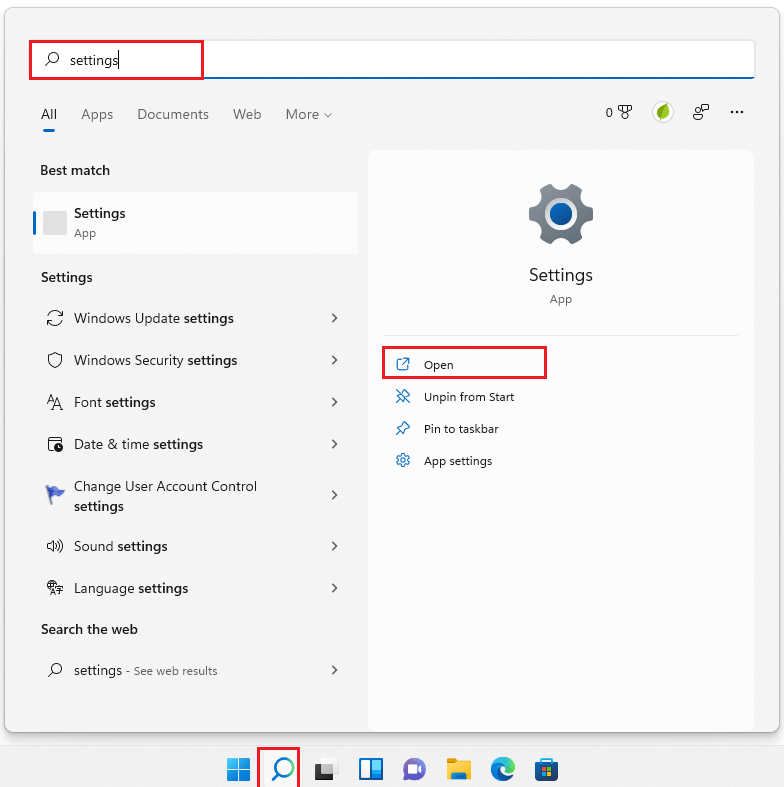Viewport: 784px width, 787px height.
Task: Click the Font settings letter icon
Action: (x=55, y=402)
